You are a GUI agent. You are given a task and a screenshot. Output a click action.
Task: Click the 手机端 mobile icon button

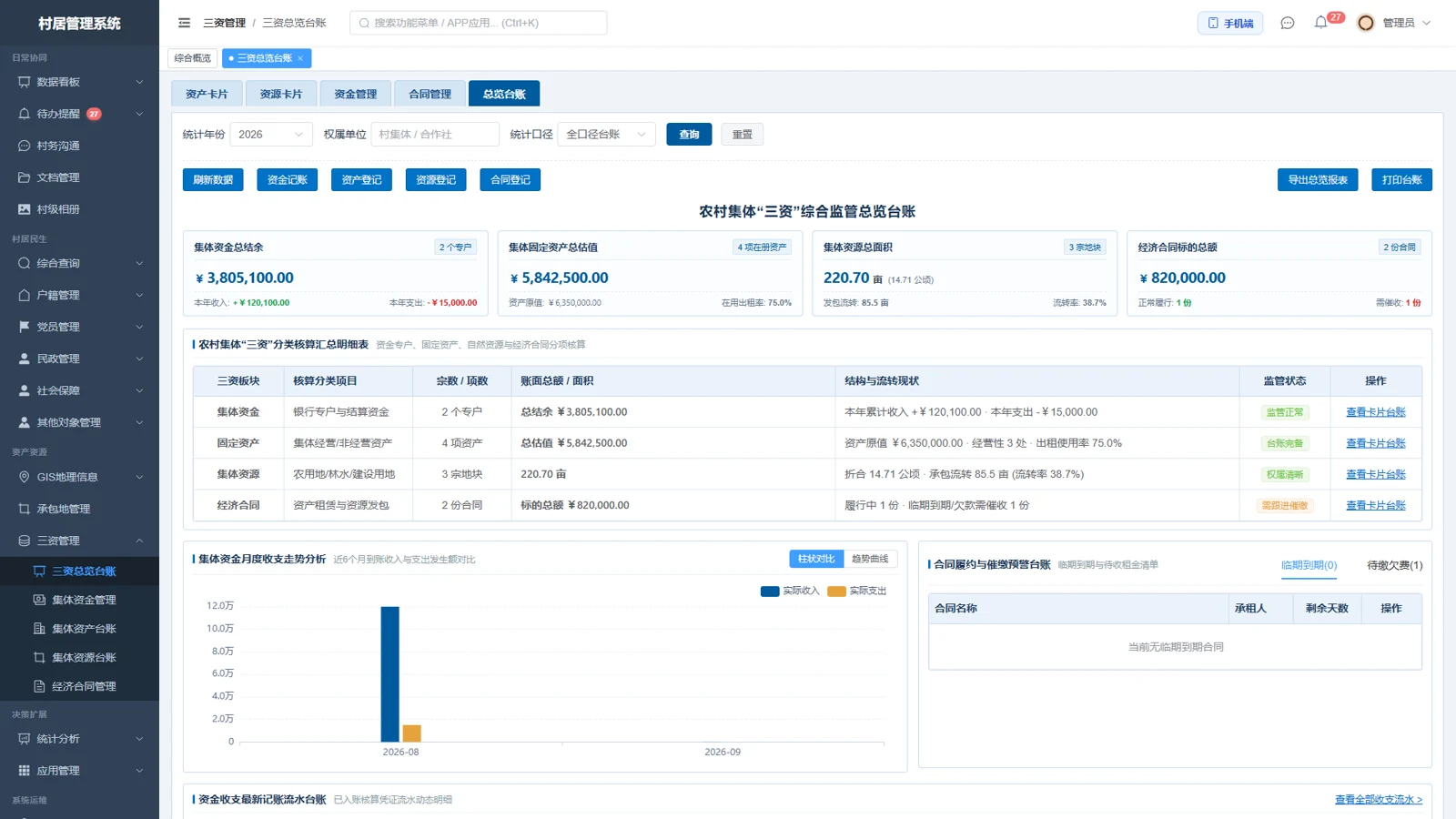pos(1229,23)
